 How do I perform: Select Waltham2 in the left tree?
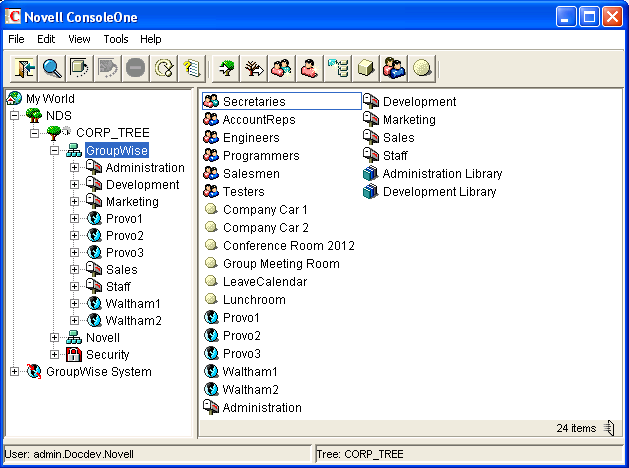(134, 320)
